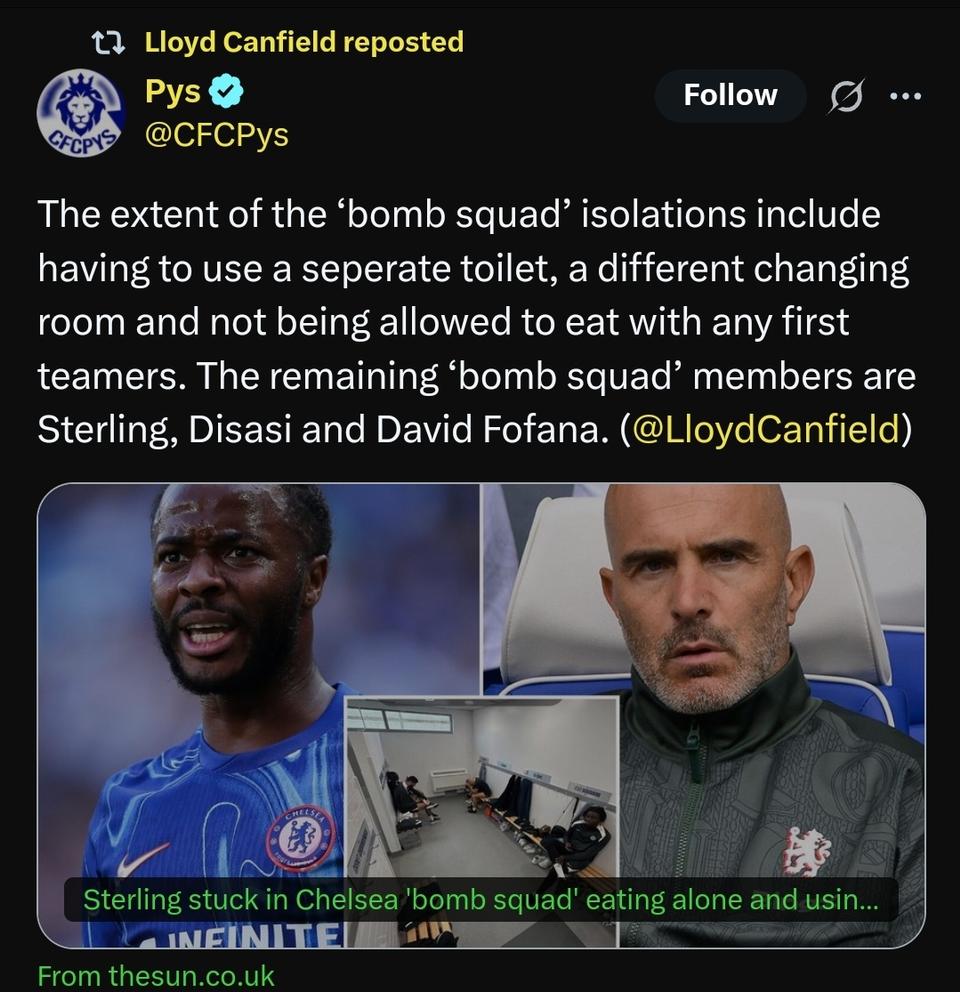This screenshot has width=960, height=992.
Task: Open the "Lloyd Canfield reposted" label
Action: point(304,42)
